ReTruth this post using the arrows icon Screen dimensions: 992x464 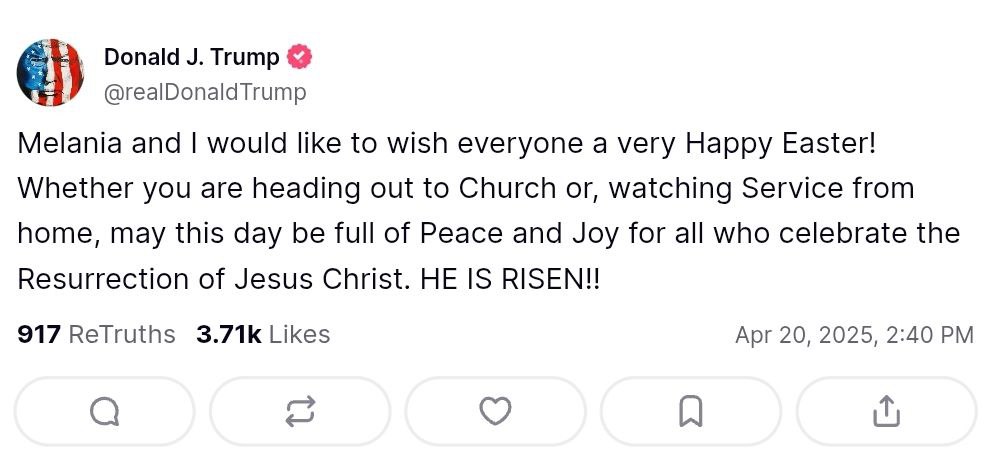[300, 411]
